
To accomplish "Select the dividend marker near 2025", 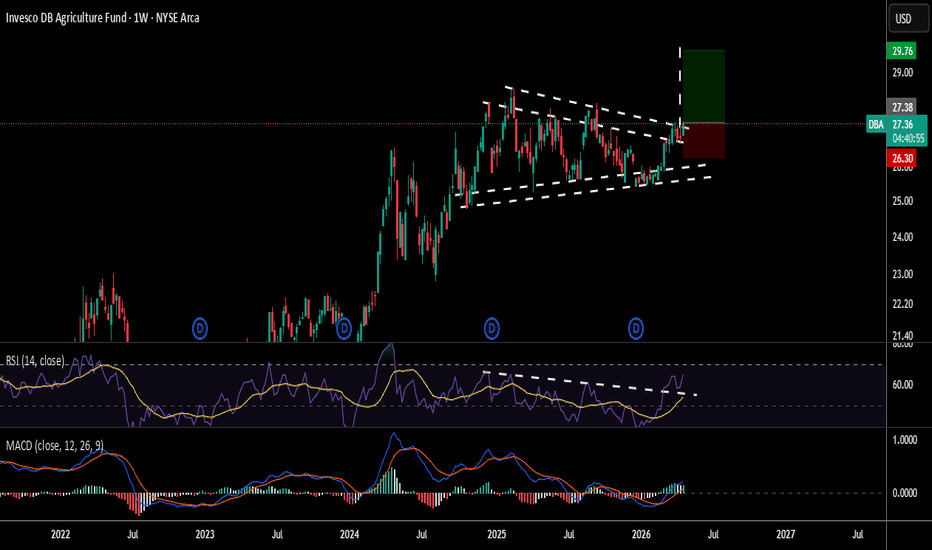I will pyautogui.click(x=492, y=327).
